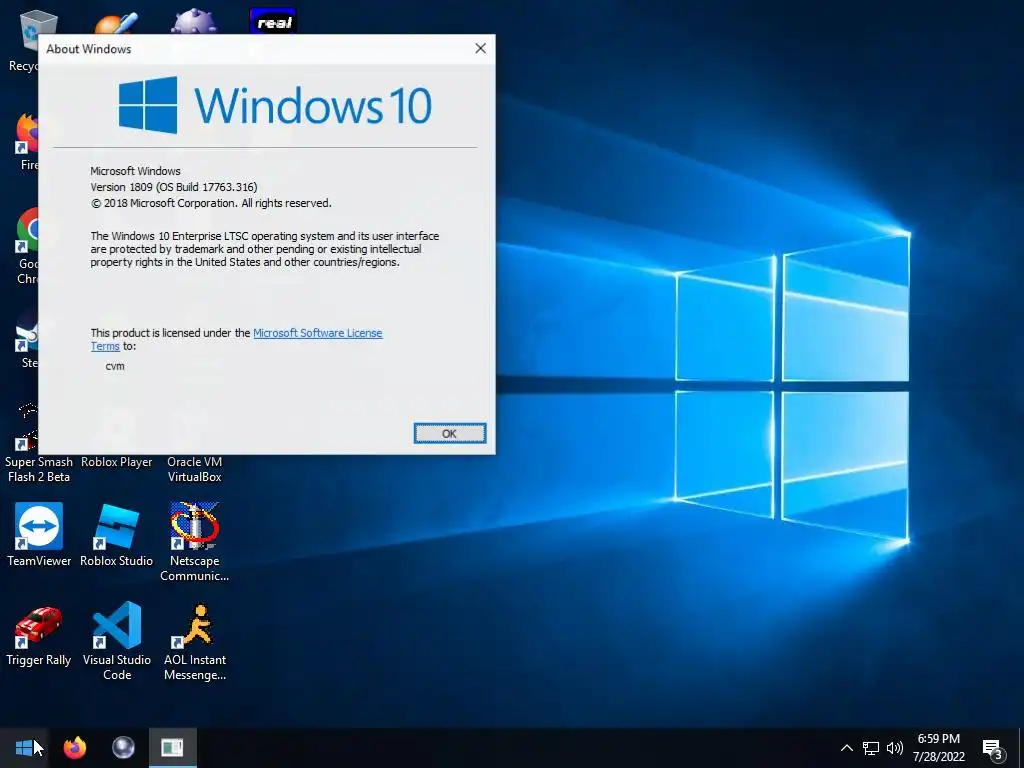Image resolution: width=1024 pixels, height=768 pixels.
Task: Open the Action Center notifications icon
Action: (993, 748)
